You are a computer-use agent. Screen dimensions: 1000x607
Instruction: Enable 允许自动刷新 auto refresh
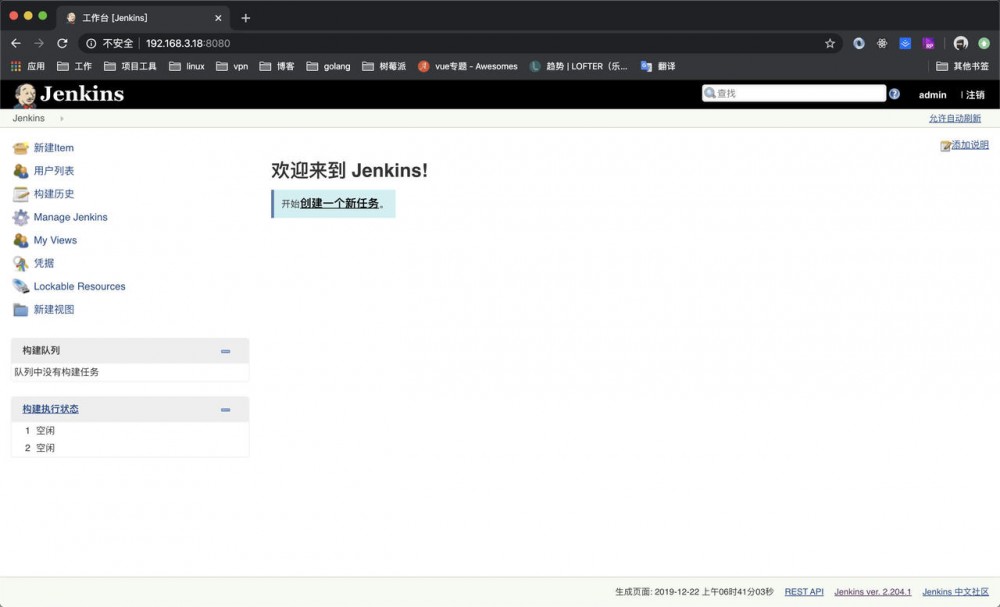955,118
